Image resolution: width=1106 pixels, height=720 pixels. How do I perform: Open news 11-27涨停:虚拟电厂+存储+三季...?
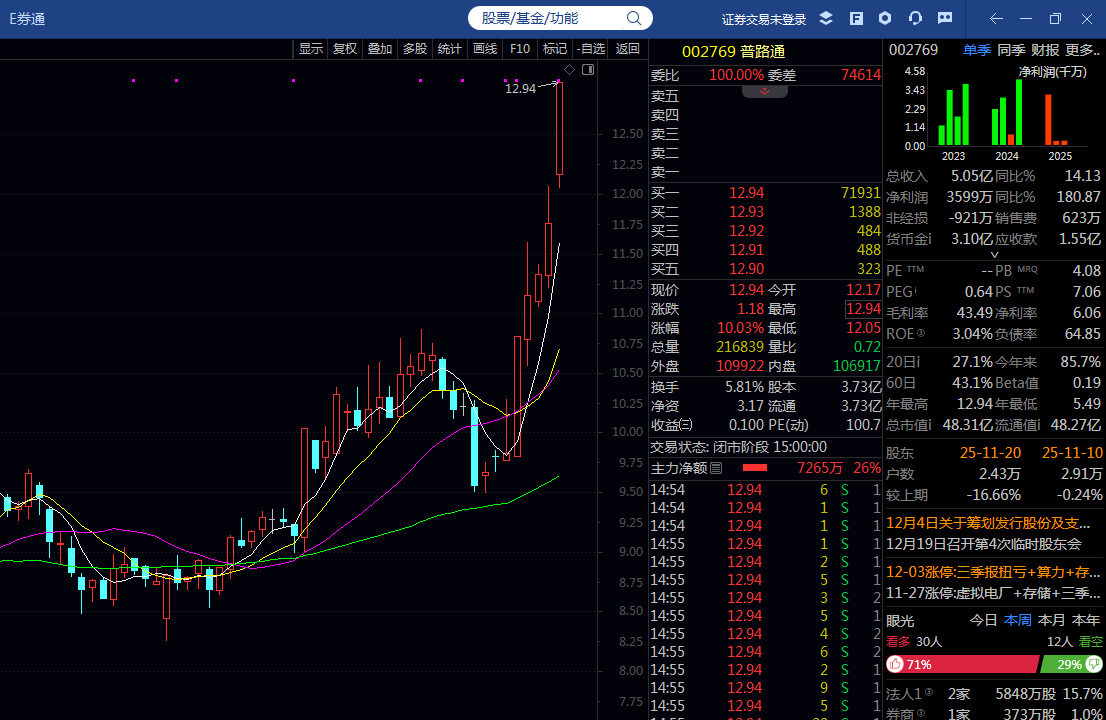coord(993,593)
